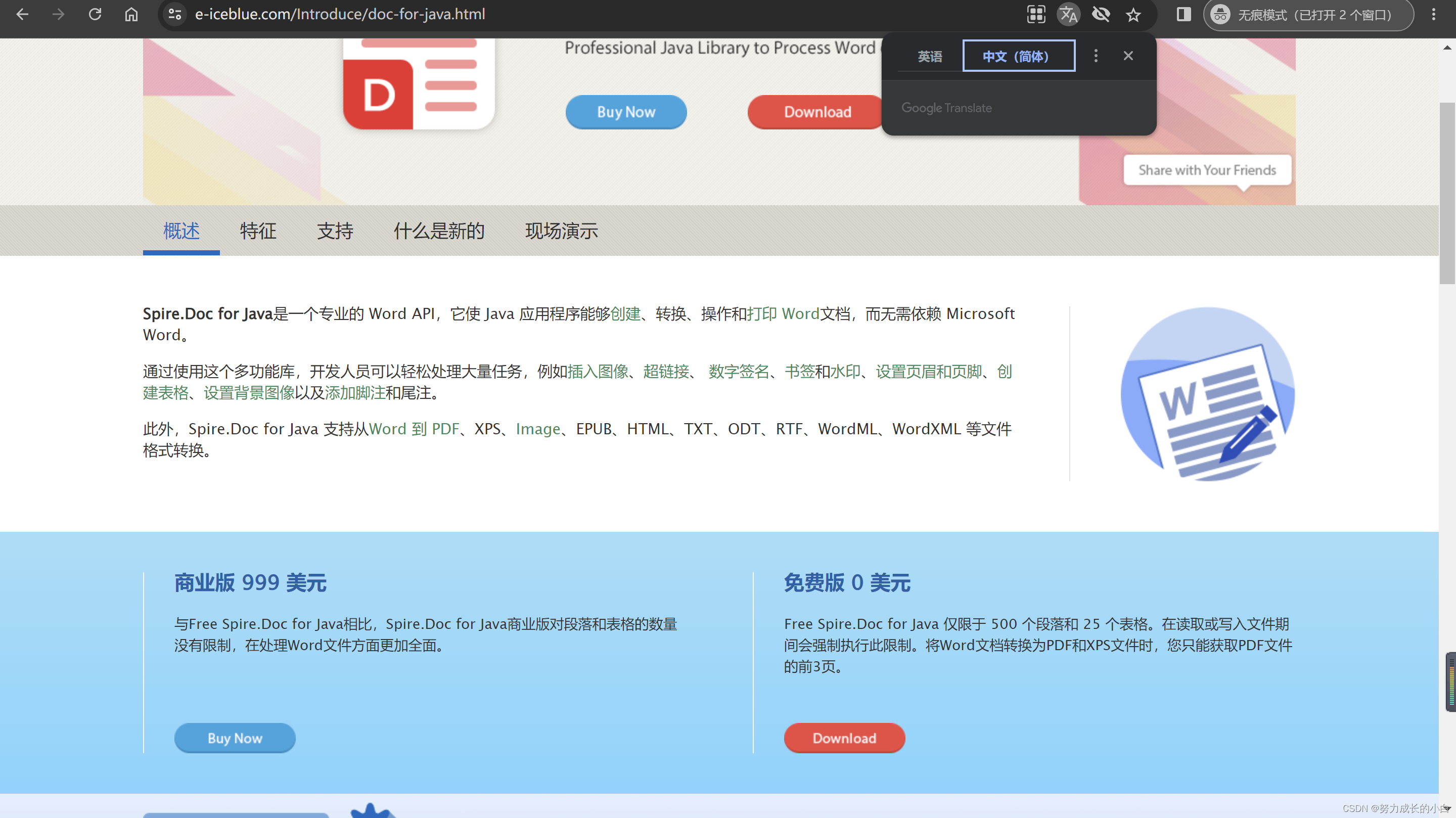The width and height of the screenshot is (1456, 818).
Task: Click the free version Download button
Action: pos(844,738)
